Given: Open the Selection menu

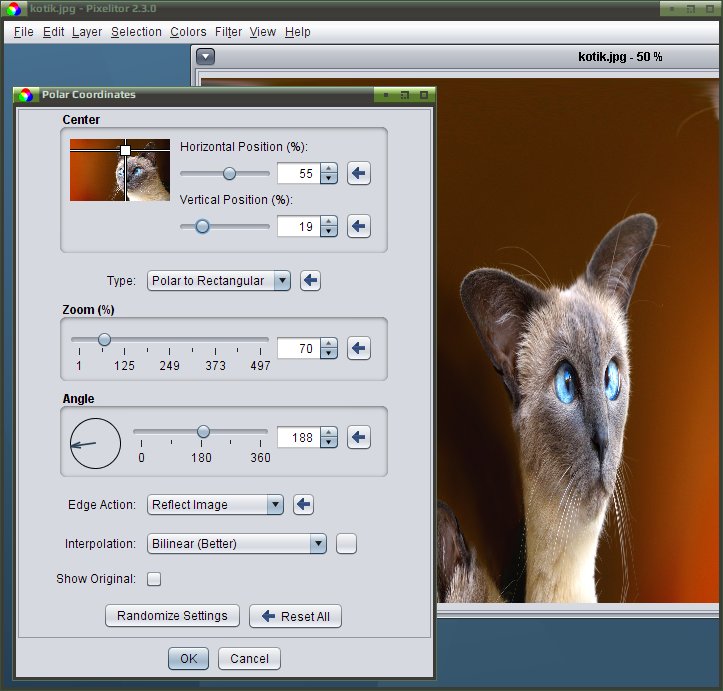Looking at the screenshot, I should [136, 32].
